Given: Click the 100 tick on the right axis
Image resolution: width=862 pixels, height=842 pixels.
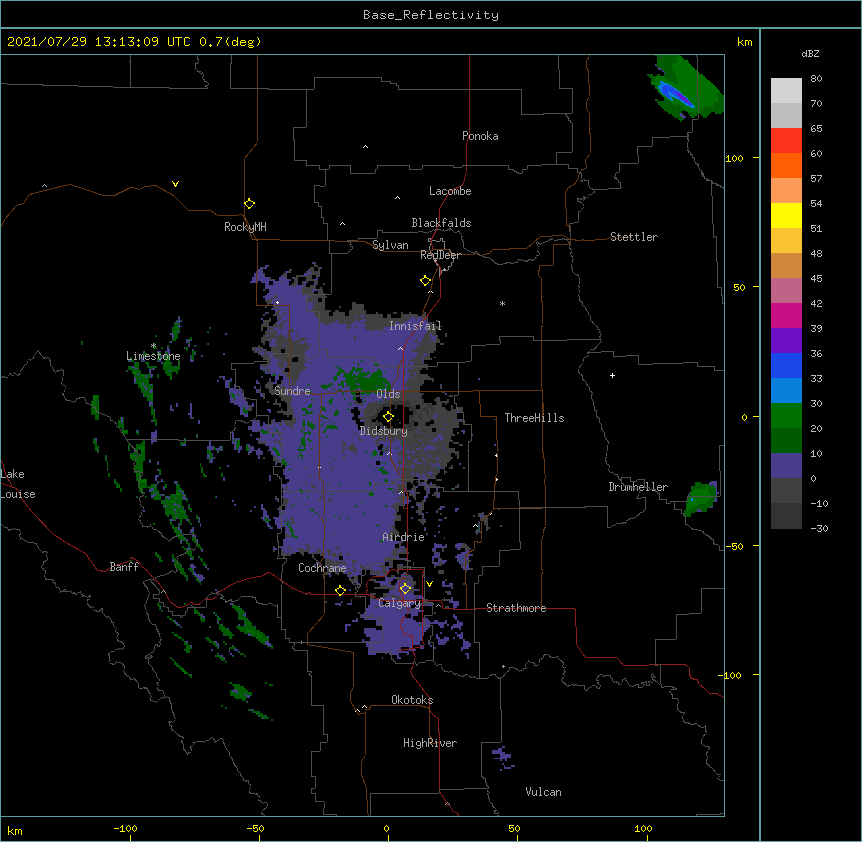Looking at the screenshot, I should 734,158.
